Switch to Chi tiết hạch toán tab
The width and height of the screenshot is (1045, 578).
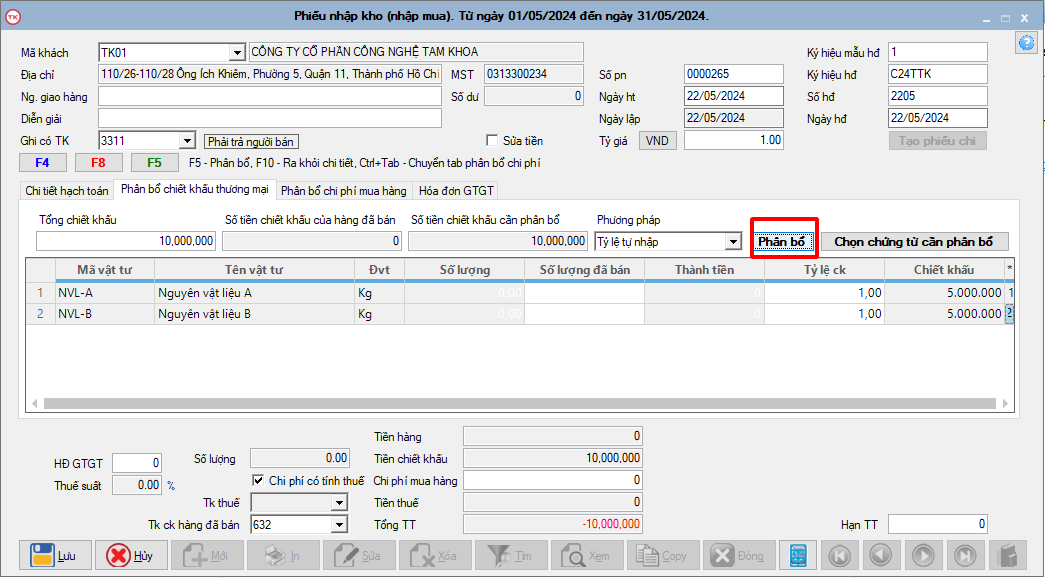[66, 190]
